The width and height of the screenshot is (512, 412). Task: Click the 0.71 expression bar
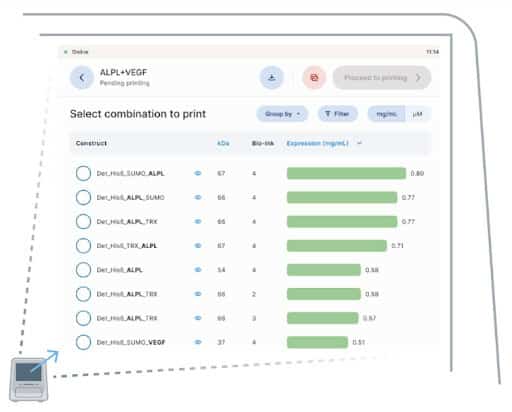coord(337,246)
